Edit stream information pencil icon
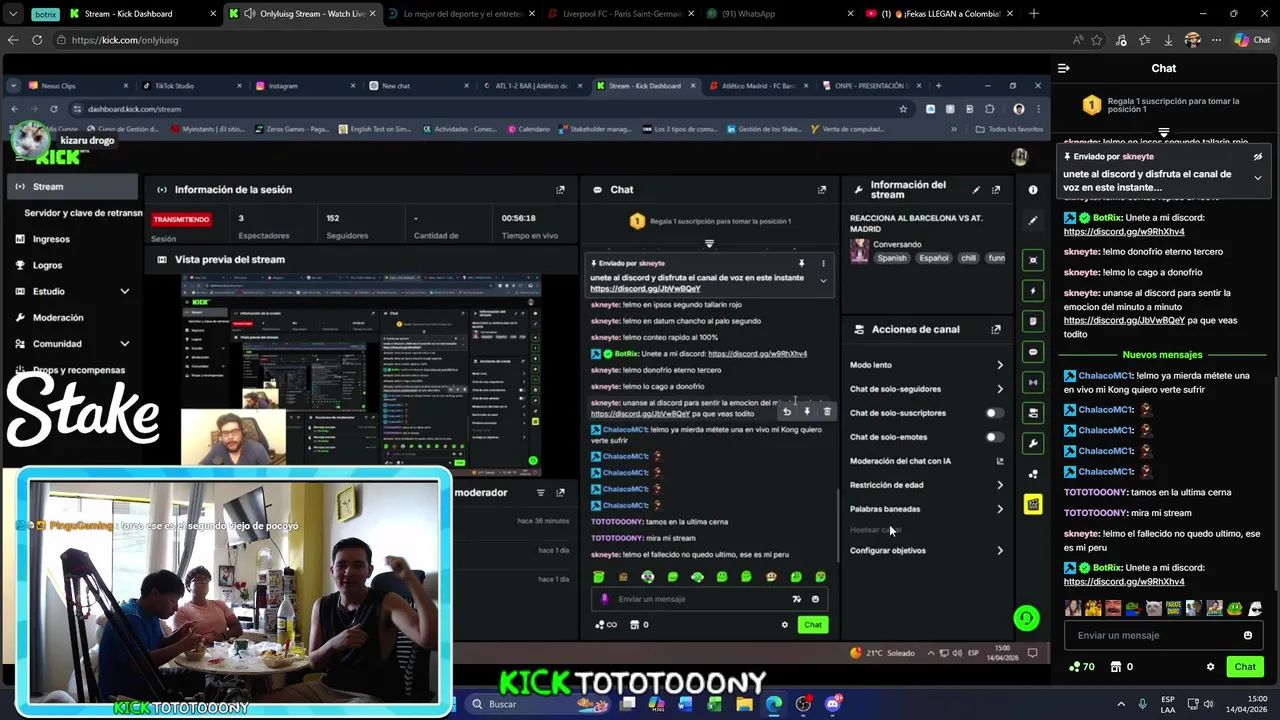 (976, 189)
